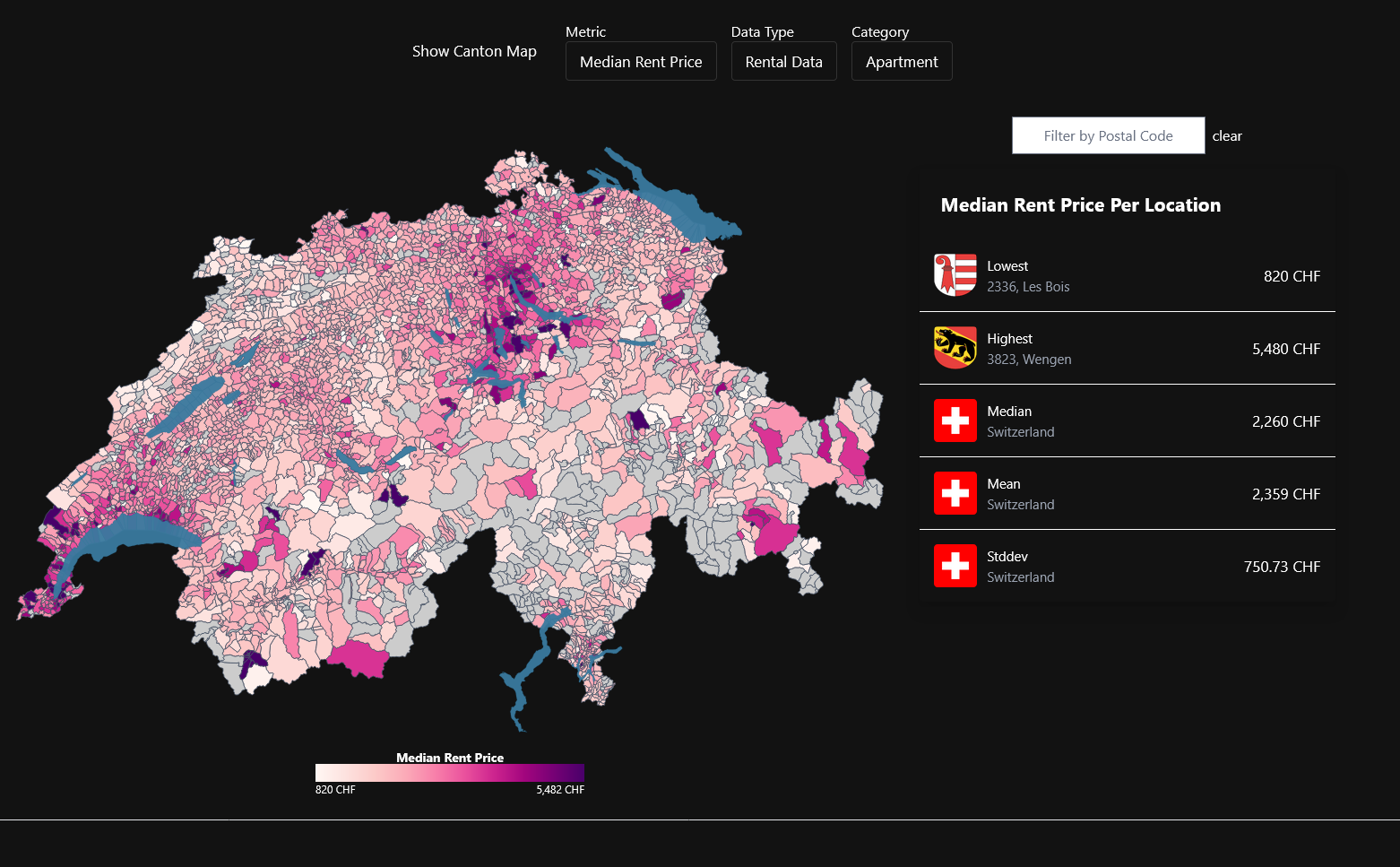Image resolution: width=1400 pixels, height=867 pixels.
Task: Click the Bern coat of arms beside Highest
Action: click(955, 348)
